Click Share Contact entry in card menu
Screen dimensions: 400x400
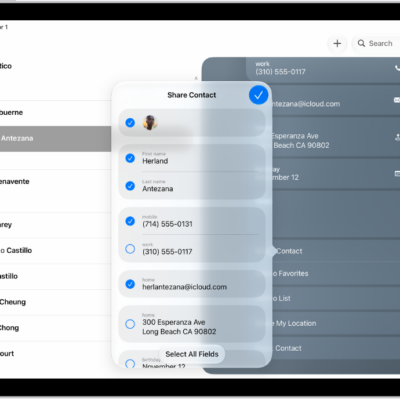(336, 251)
